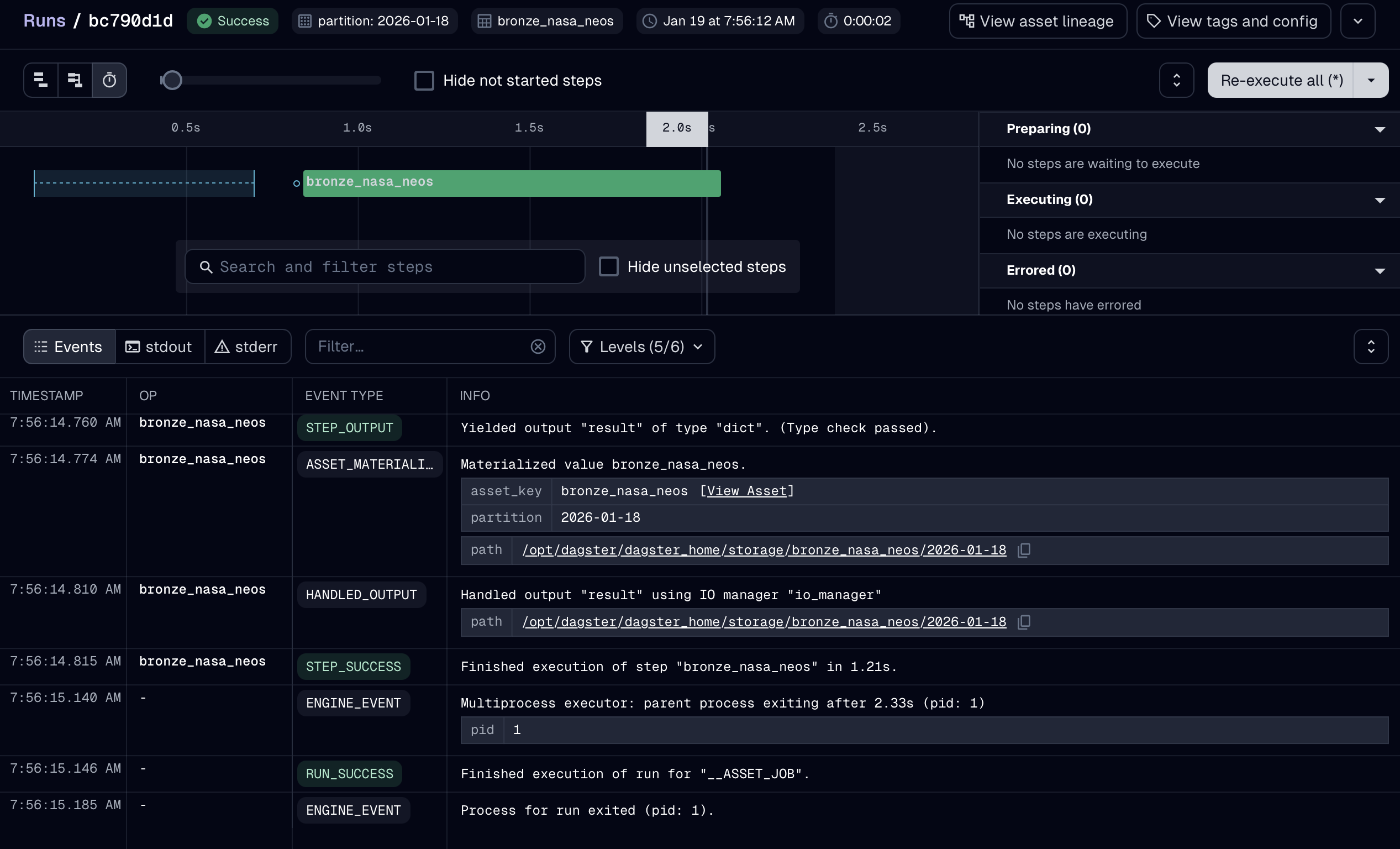Collapse the Errored (0) section
Screen dimensions: 1400x849
point(1379,271)
